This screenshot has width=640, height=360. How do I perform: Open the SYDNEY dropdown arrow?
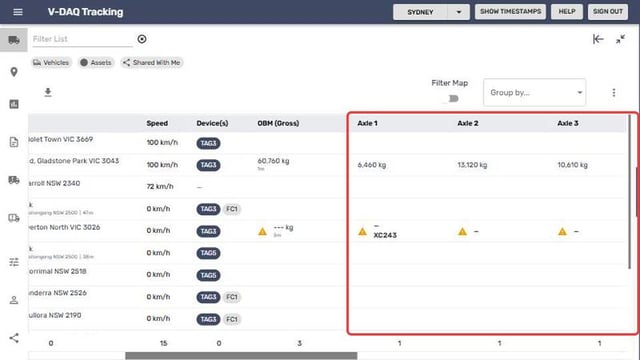coord(459,12)
